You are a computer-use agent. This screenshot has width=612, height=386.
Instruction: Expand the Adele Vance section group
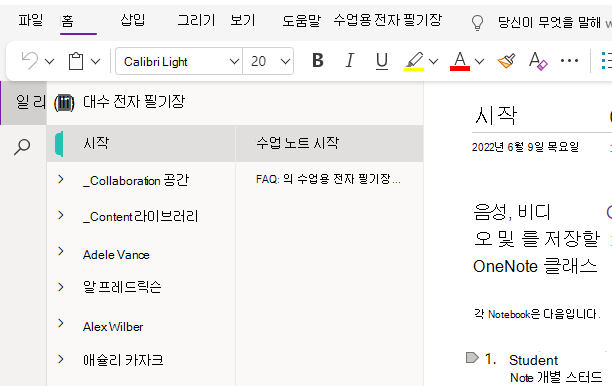click(61, 251)
